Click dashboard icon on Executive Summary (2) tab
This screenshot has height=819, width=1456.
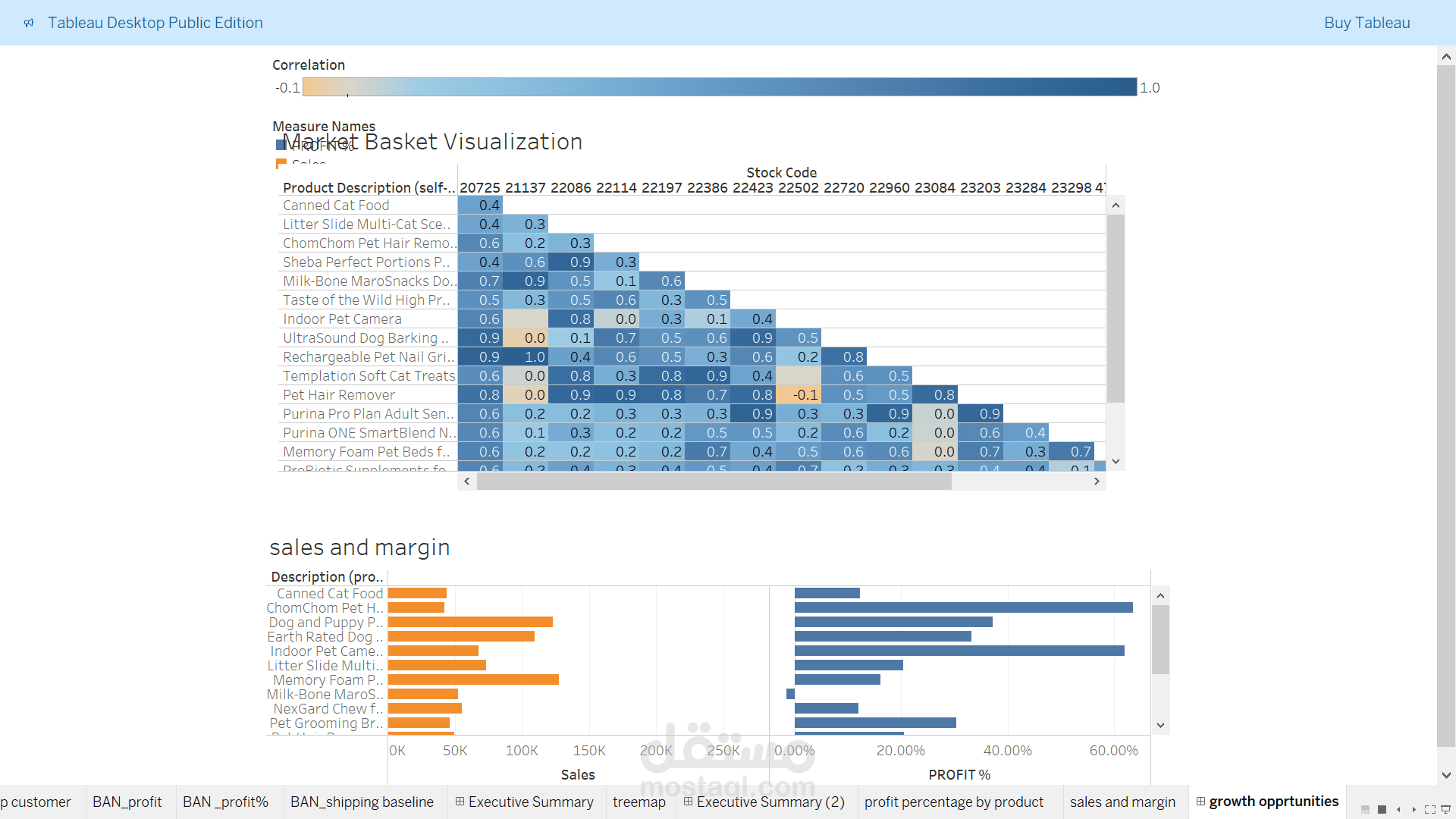[x=688, y=802]
